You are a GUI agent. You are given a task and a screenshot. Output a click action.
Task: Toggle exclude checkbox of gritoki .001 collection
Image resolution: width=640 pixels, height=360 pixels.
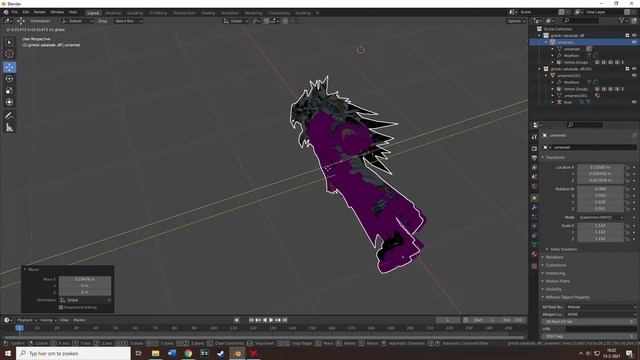[x=627, y=69]
